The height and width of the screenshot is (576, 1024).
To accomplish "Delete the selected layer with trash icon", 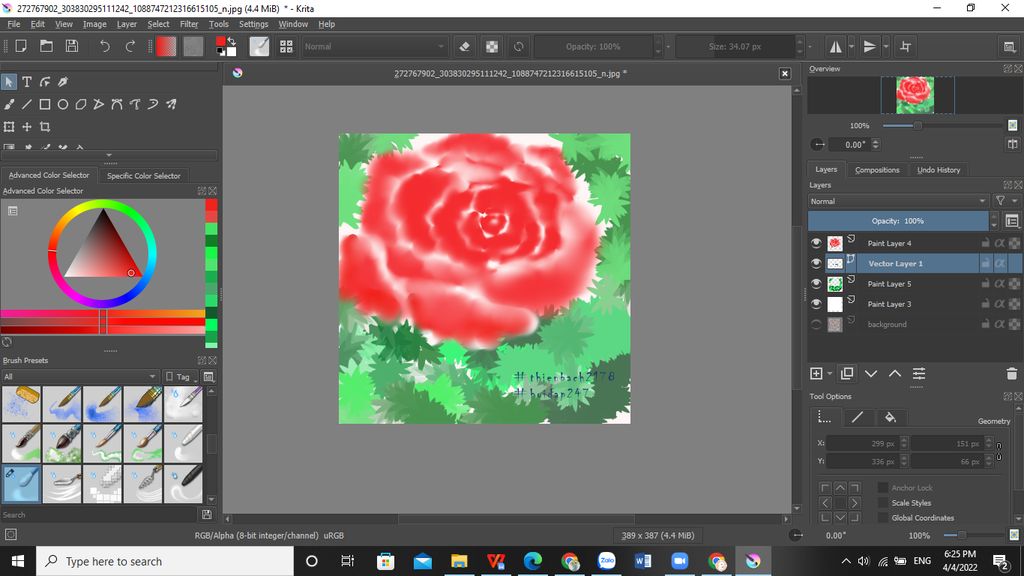I will tap(1012, 374).
